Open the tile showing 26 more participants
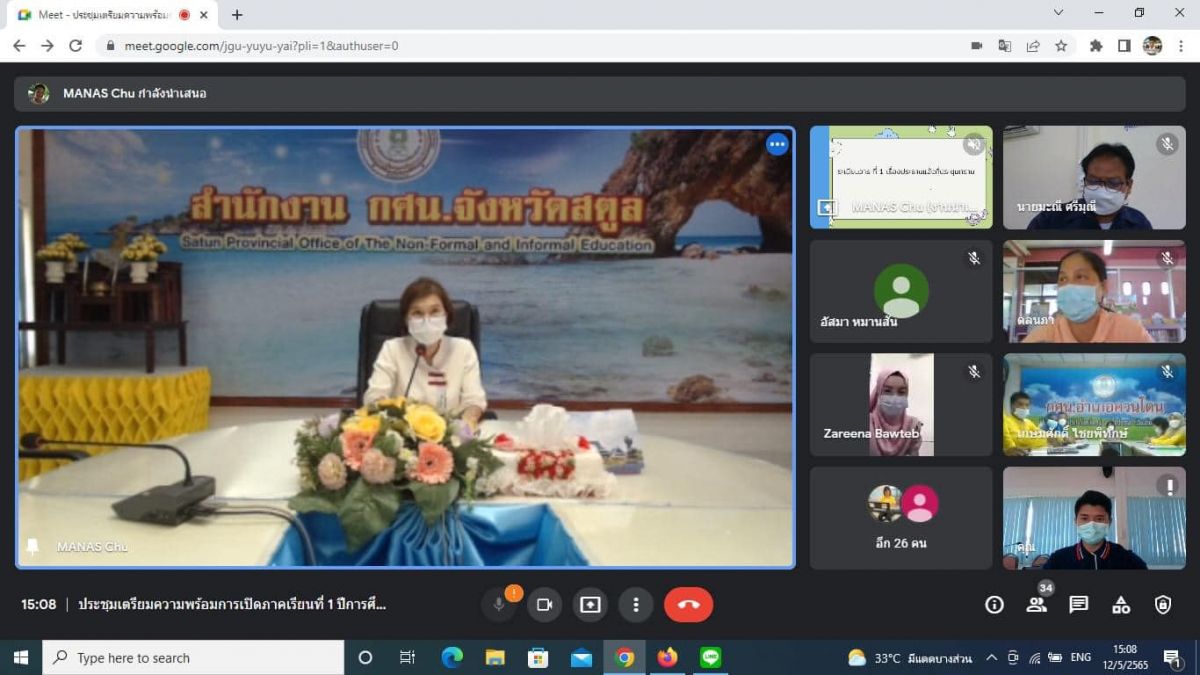This screenshot has height=675, width=1200. point(901,517)
